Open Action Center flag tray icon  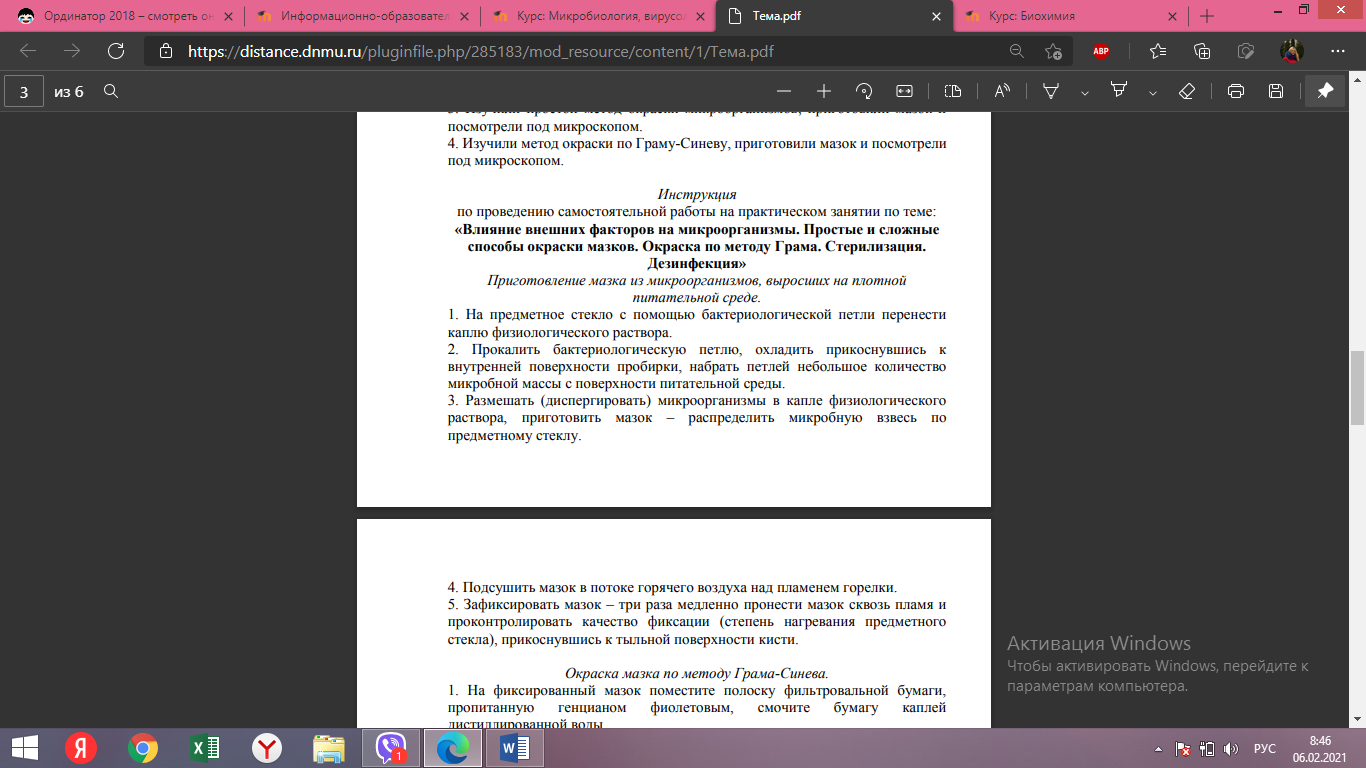point(1183,748)
